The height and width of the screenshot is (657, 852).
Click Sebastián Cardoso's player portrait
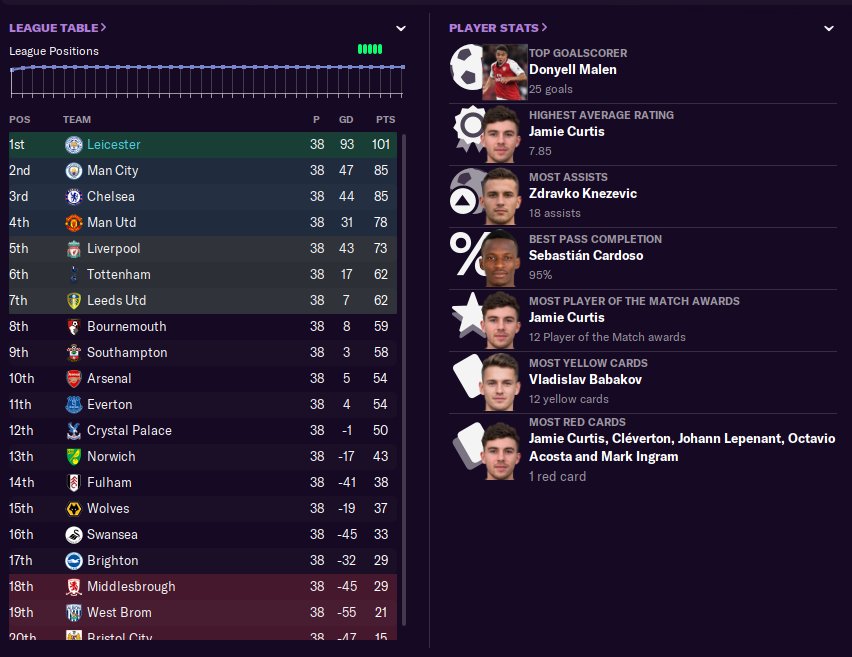504,256
